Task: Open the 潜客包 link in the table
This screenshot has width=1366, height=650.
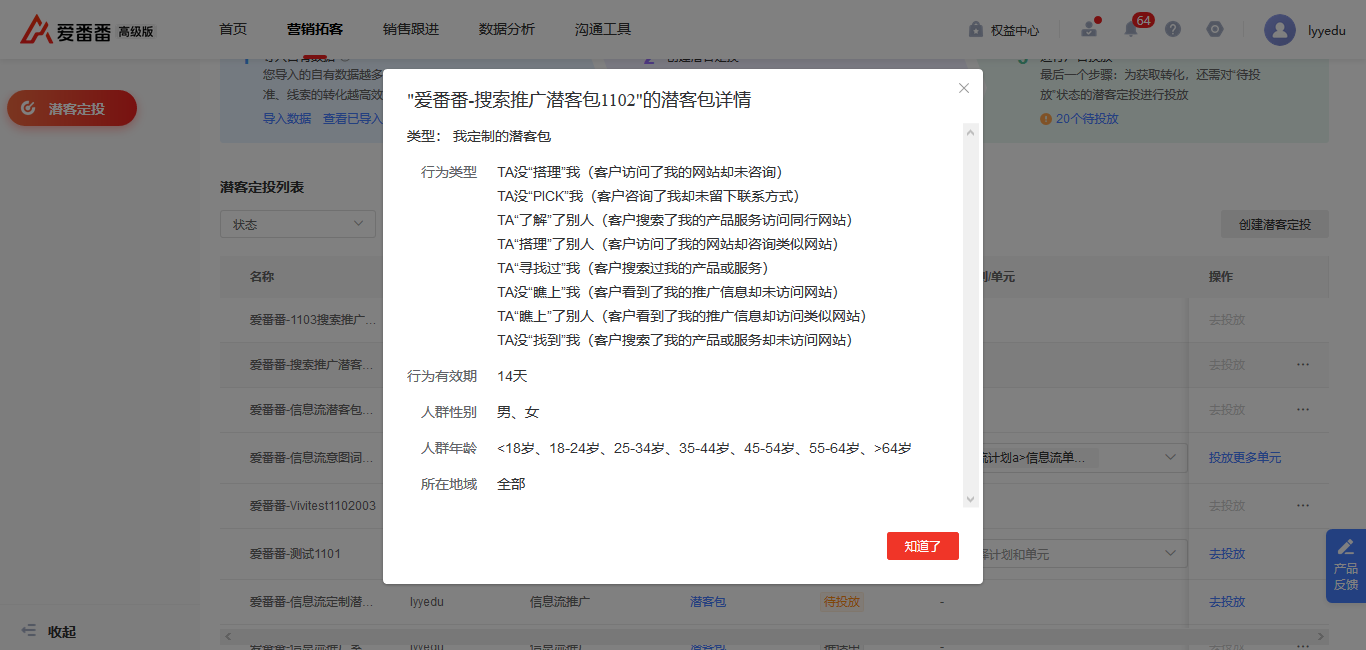Action: (707, 602)
